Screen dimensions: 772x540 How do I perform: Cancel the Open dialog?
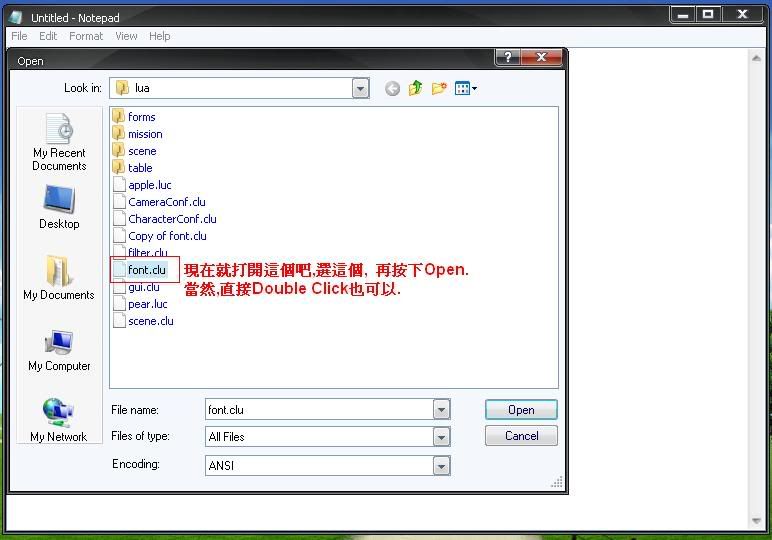[521, 436]
